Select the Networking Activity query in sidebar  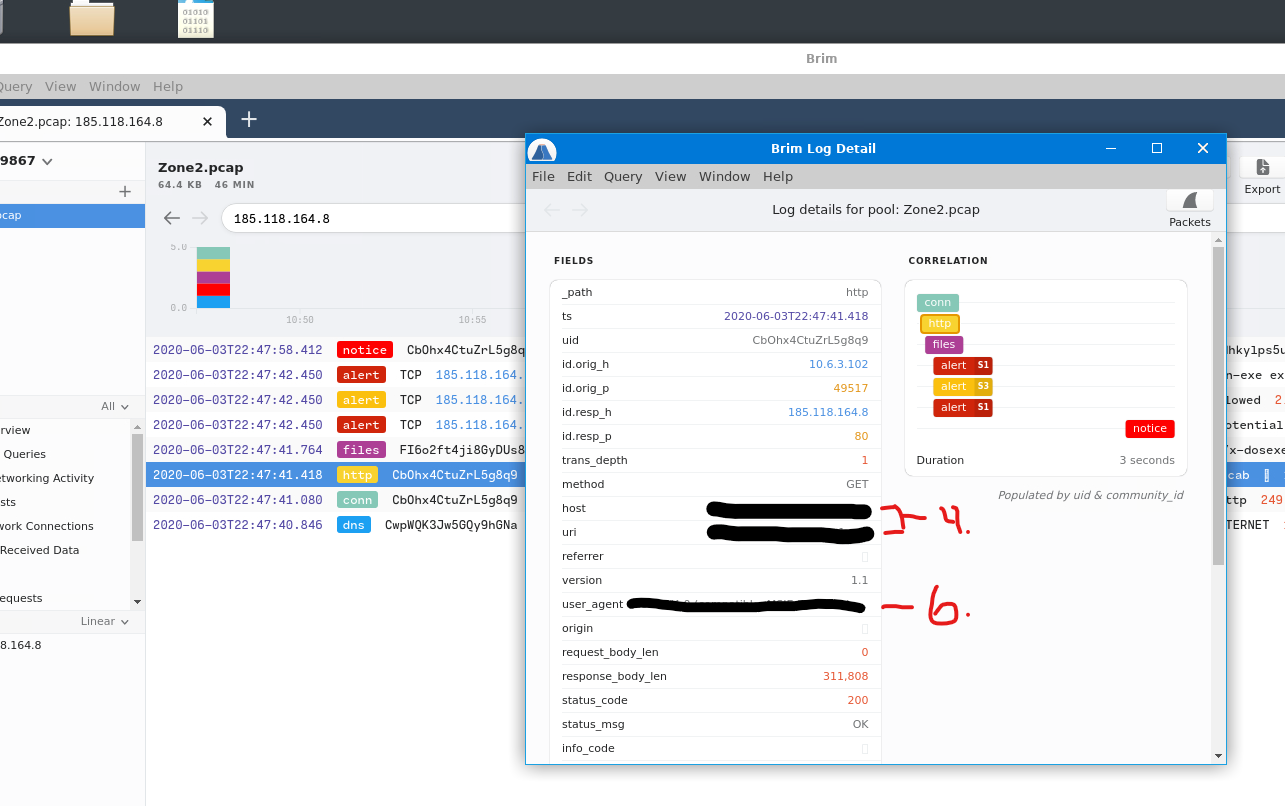[48, 478]
